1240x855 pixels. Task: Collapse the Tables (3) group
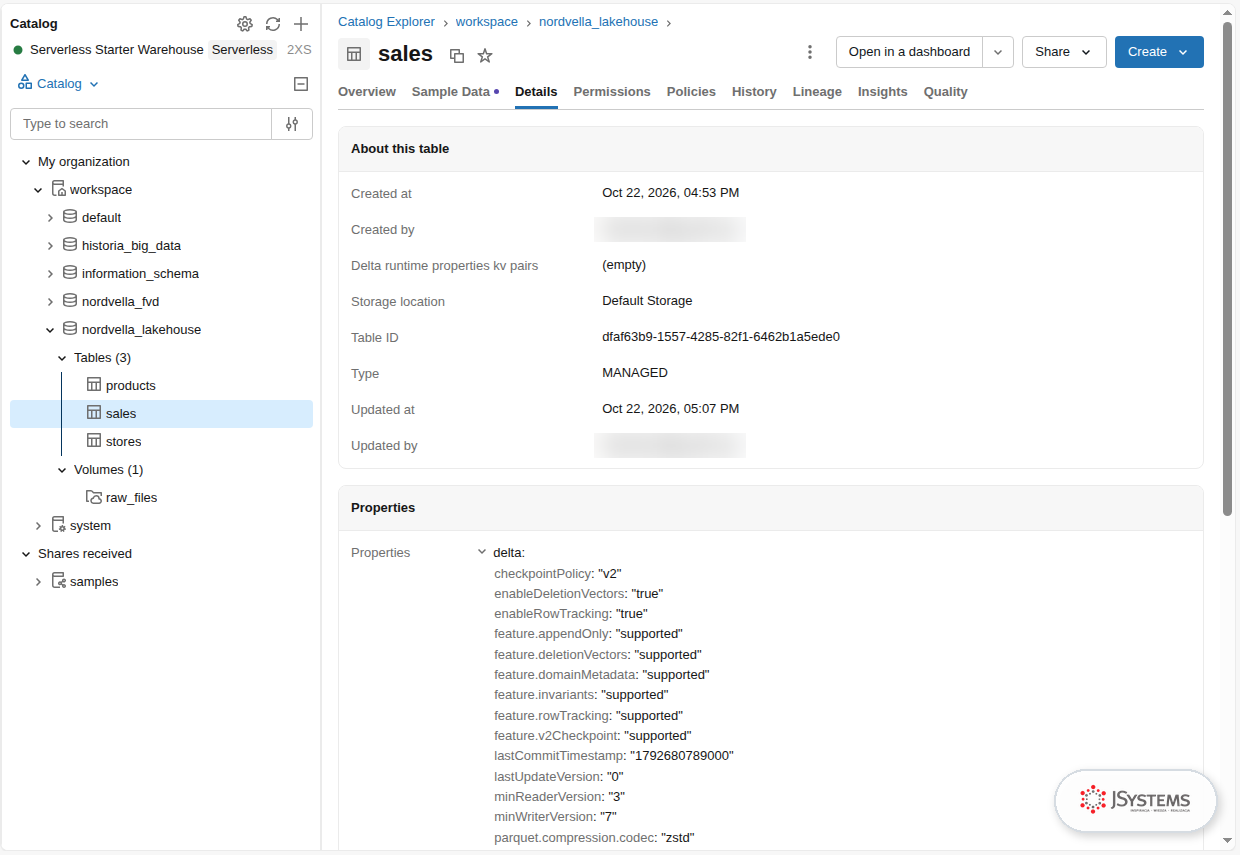pyautogui.click(x=62, y=358)
